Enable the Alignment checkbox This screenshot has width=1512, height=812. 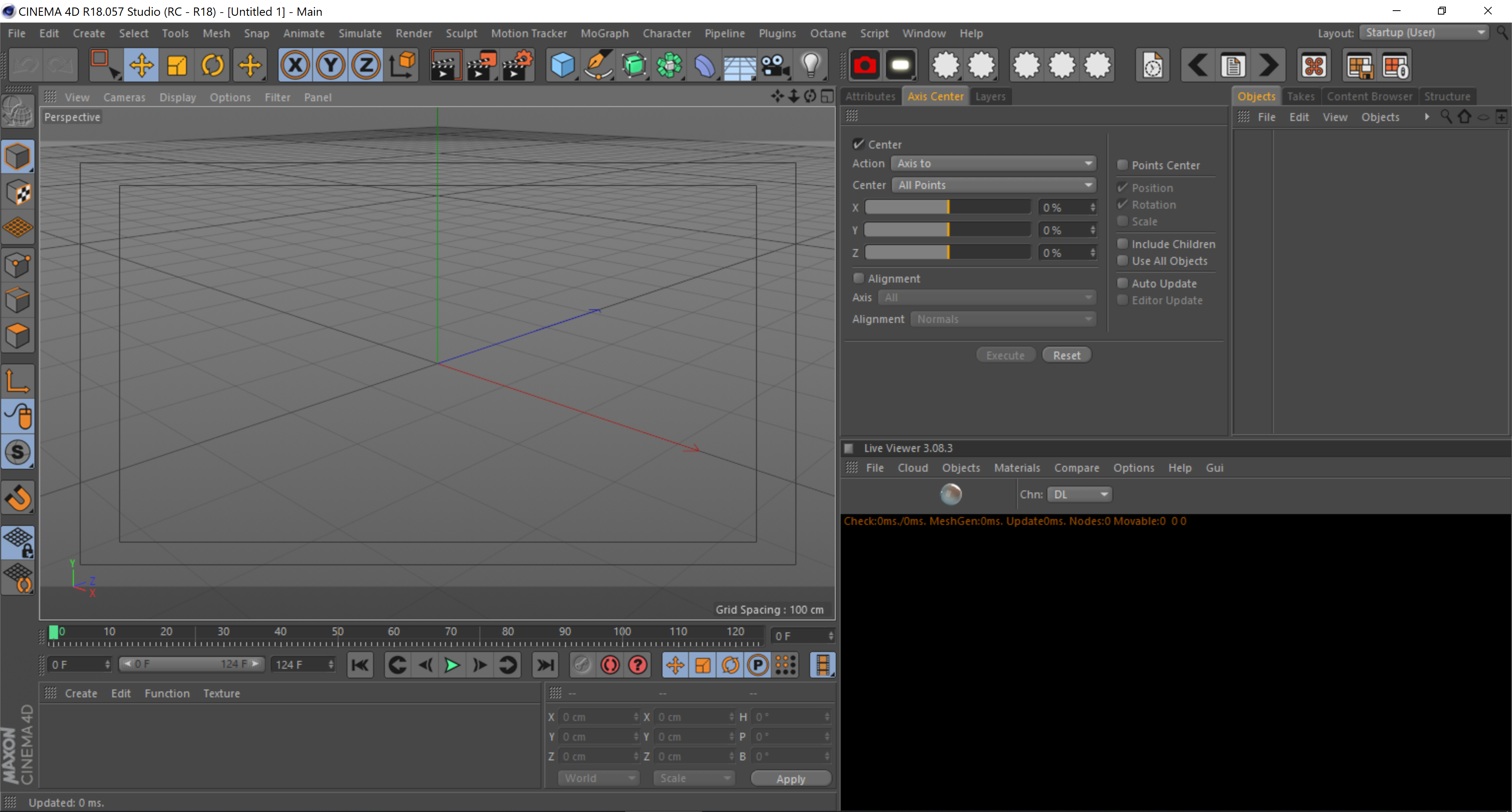[x=858, y=278]
